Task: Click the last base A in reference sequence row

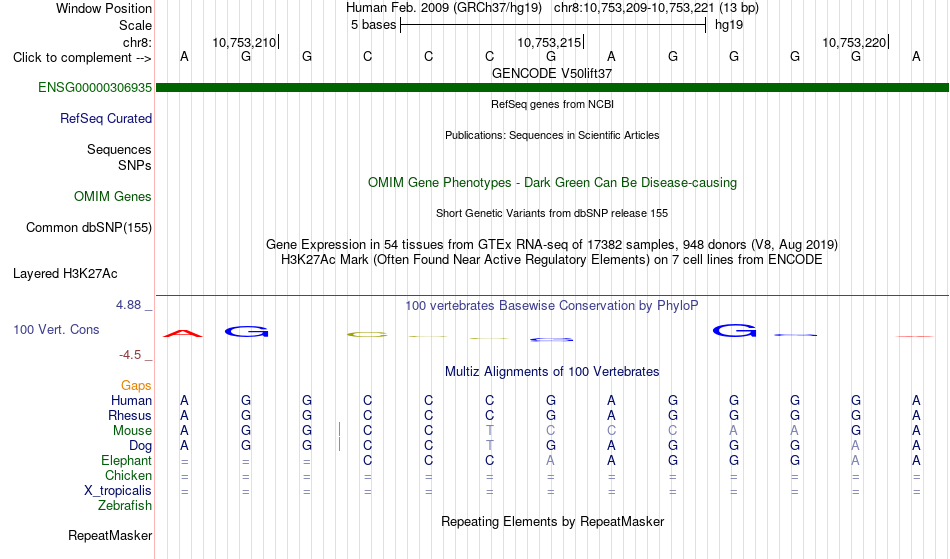Action: pos(916,57)
